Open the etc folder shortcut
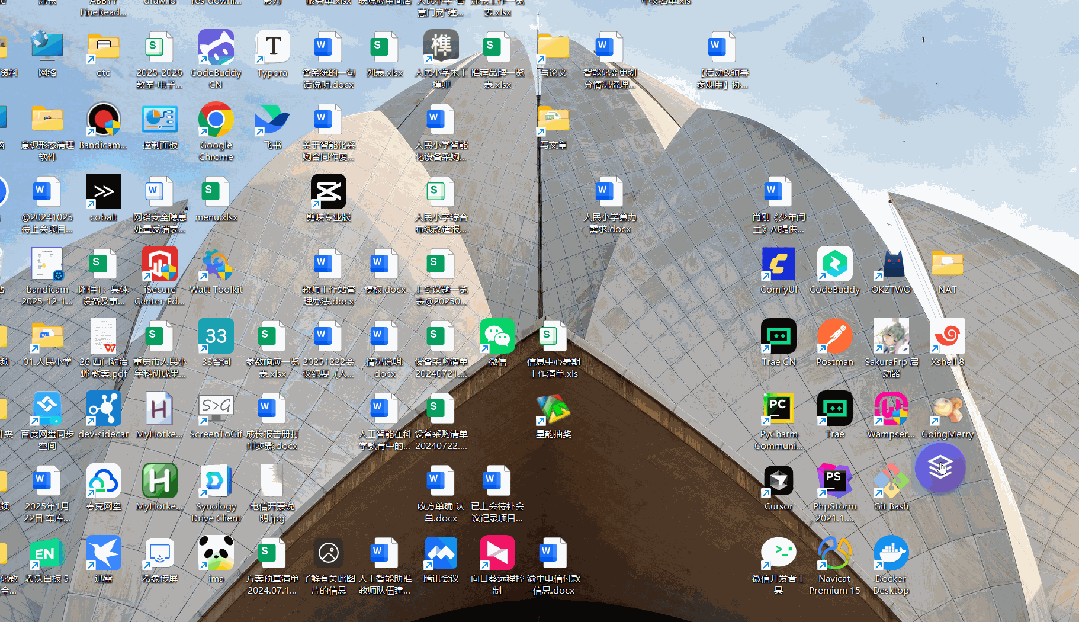The width and height of the screenshot is (1079, 622). [x=103, y=48]
